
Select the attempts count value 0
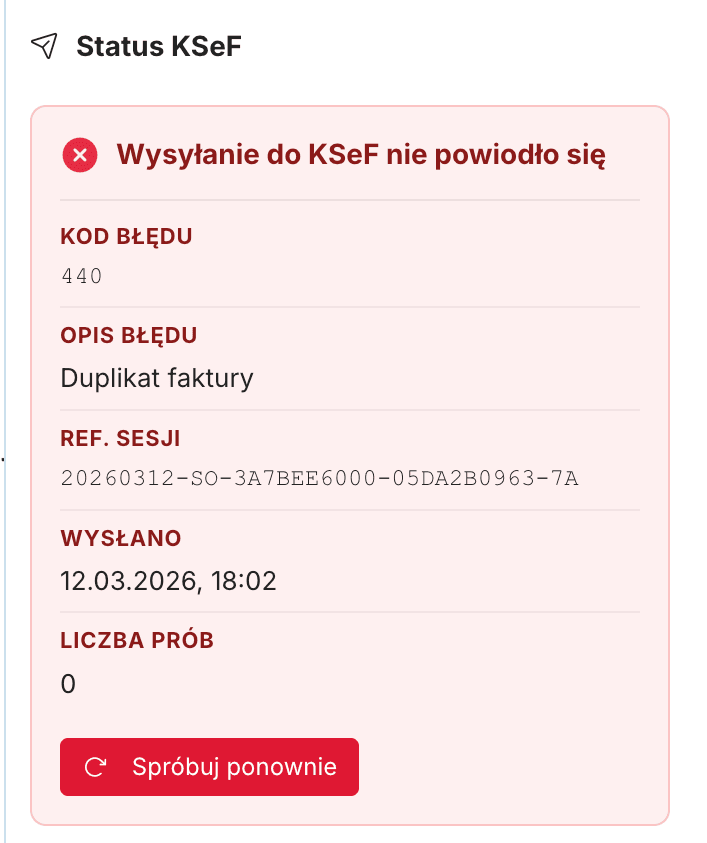68,684
